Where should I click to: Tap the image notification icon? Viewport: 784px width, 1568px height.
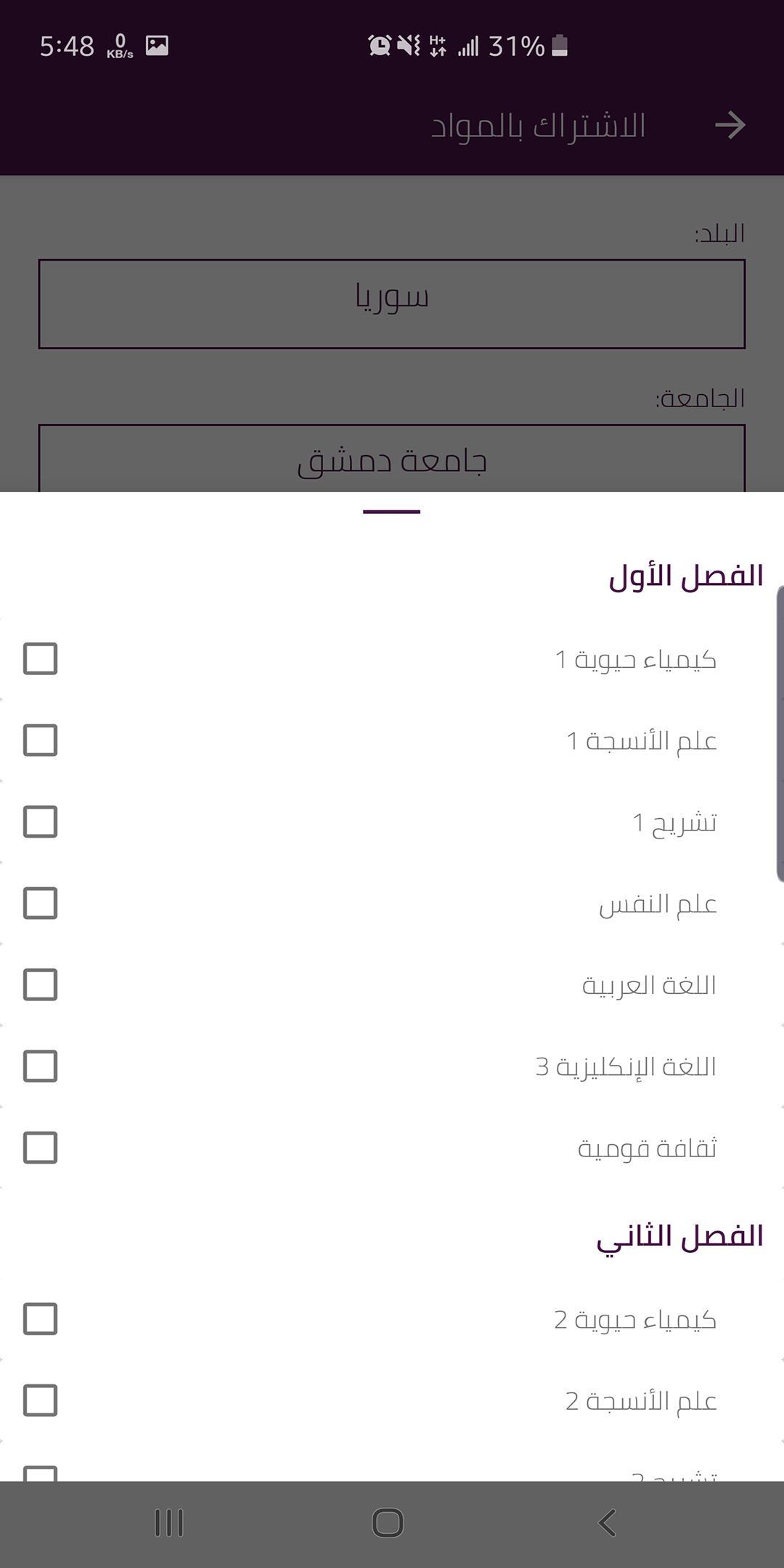point(157,46)
